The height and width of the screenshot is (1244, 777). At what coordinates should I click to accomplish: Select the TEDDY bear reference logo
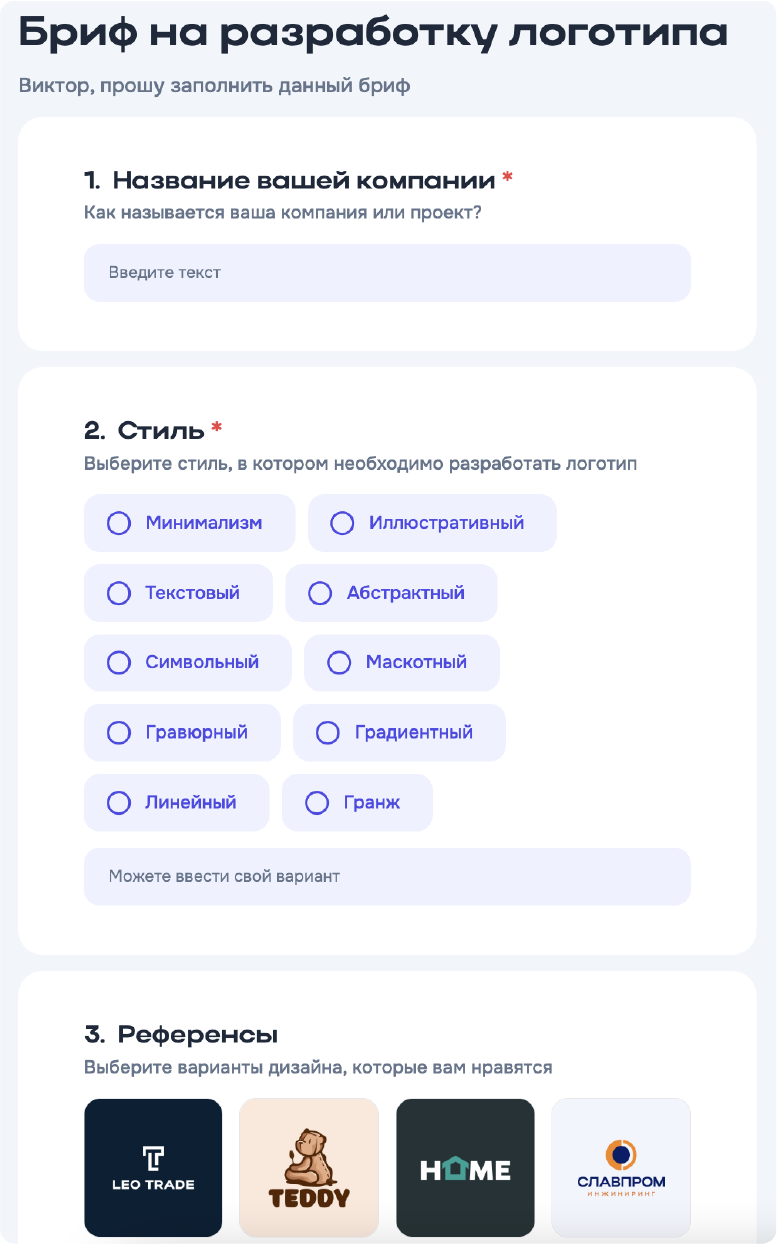point(308,1166)
